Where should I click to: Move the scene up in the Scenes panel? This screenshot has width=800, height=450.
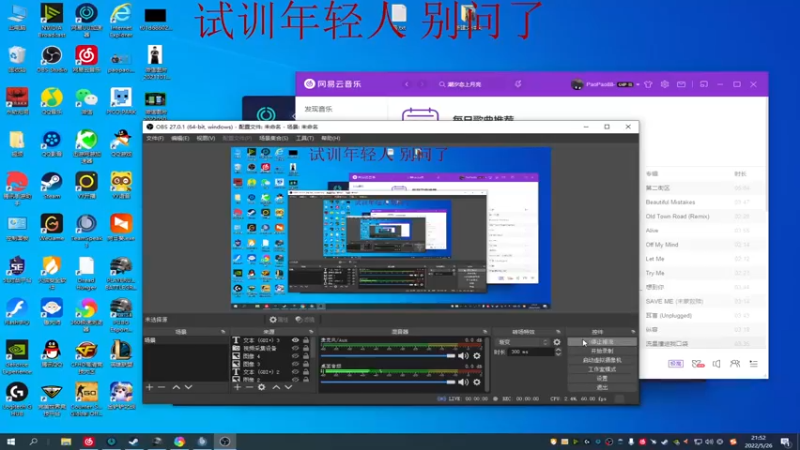pos(176,387)
